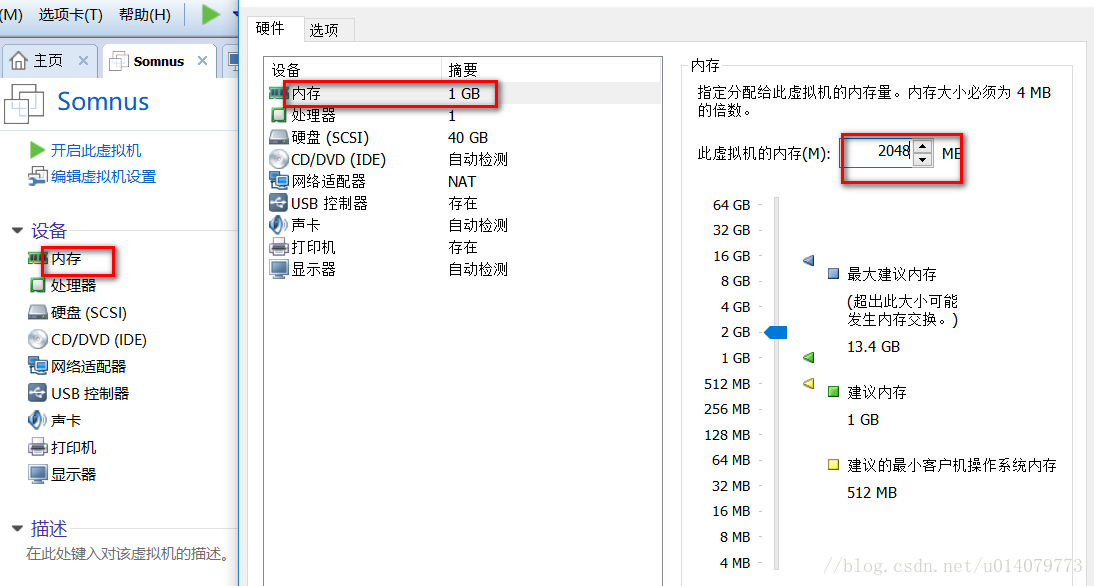
Task: Click the green recommended memory marker at 1 GB
Action: click(809, 357)
